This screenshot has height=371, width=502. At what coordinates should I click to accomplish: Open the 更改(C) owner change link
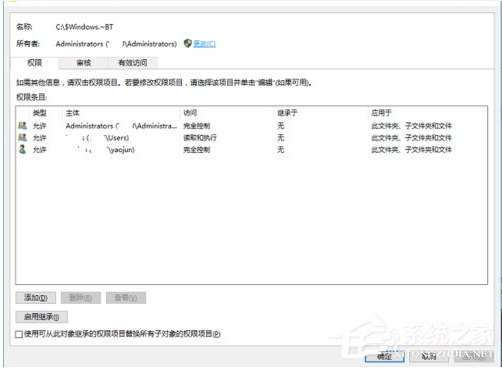tap(204, 44)
